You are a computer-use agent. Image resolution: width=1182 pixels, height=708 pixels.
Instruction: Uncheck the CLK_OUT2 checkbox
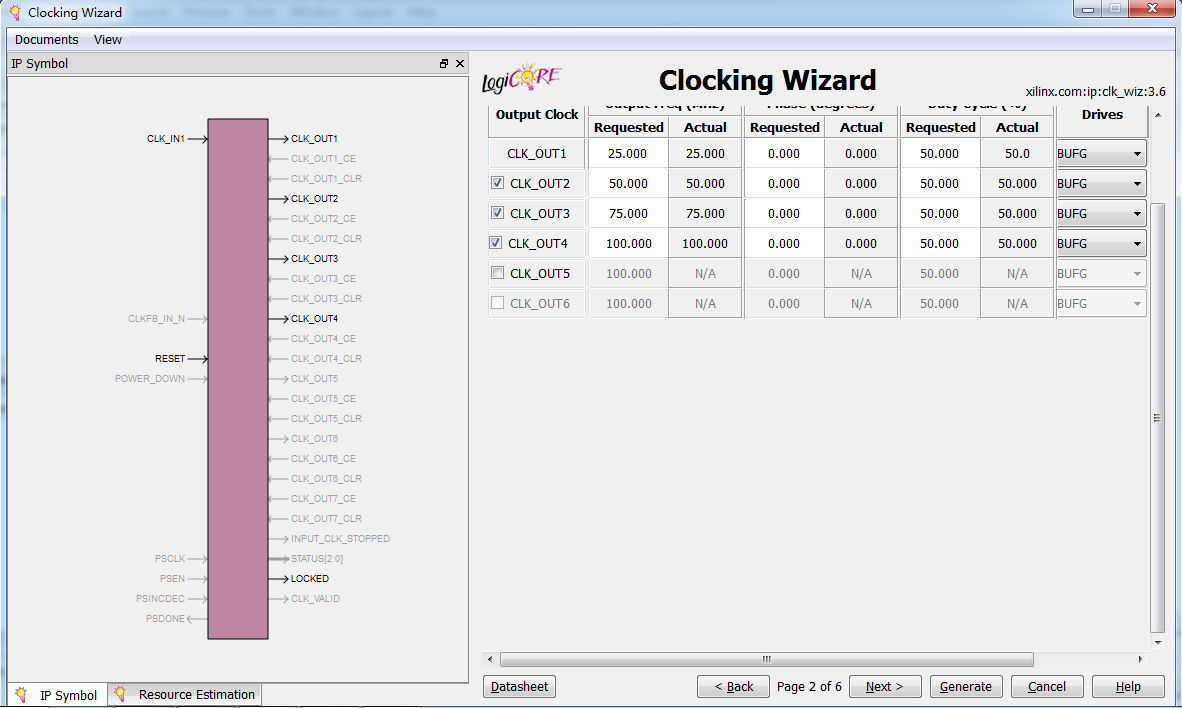tap(498, 182)
